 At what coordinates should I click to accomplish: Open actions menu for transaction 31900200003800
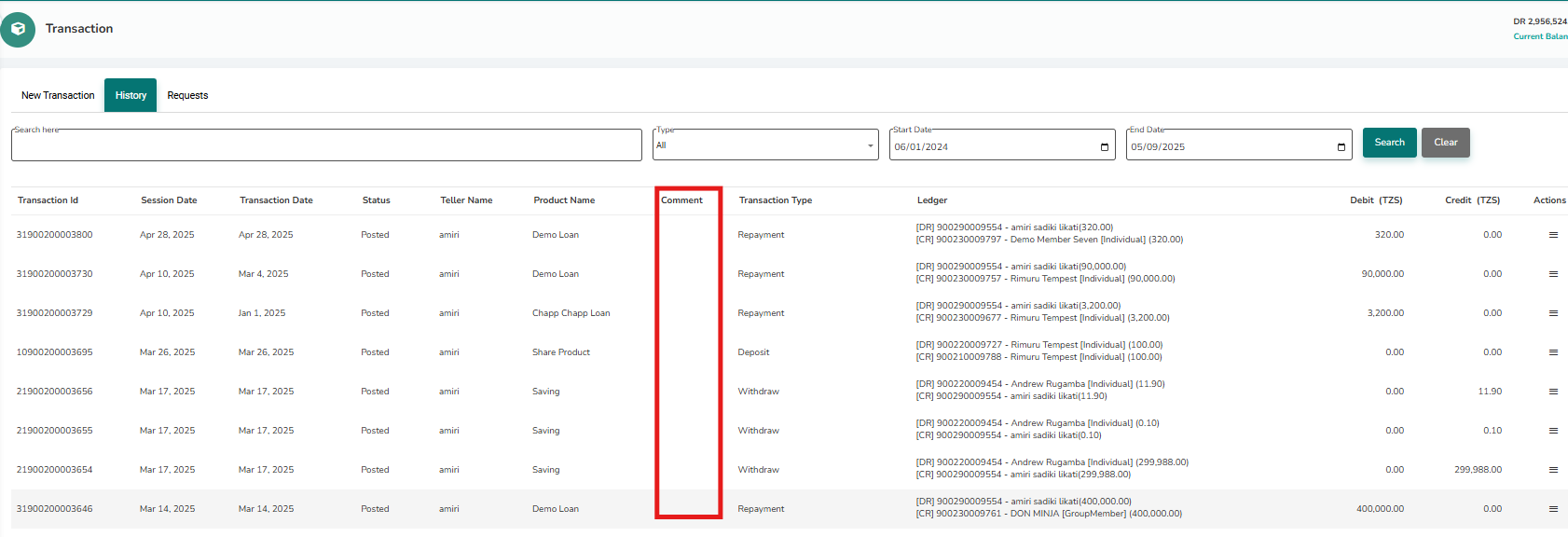[x=1553, y=235]
